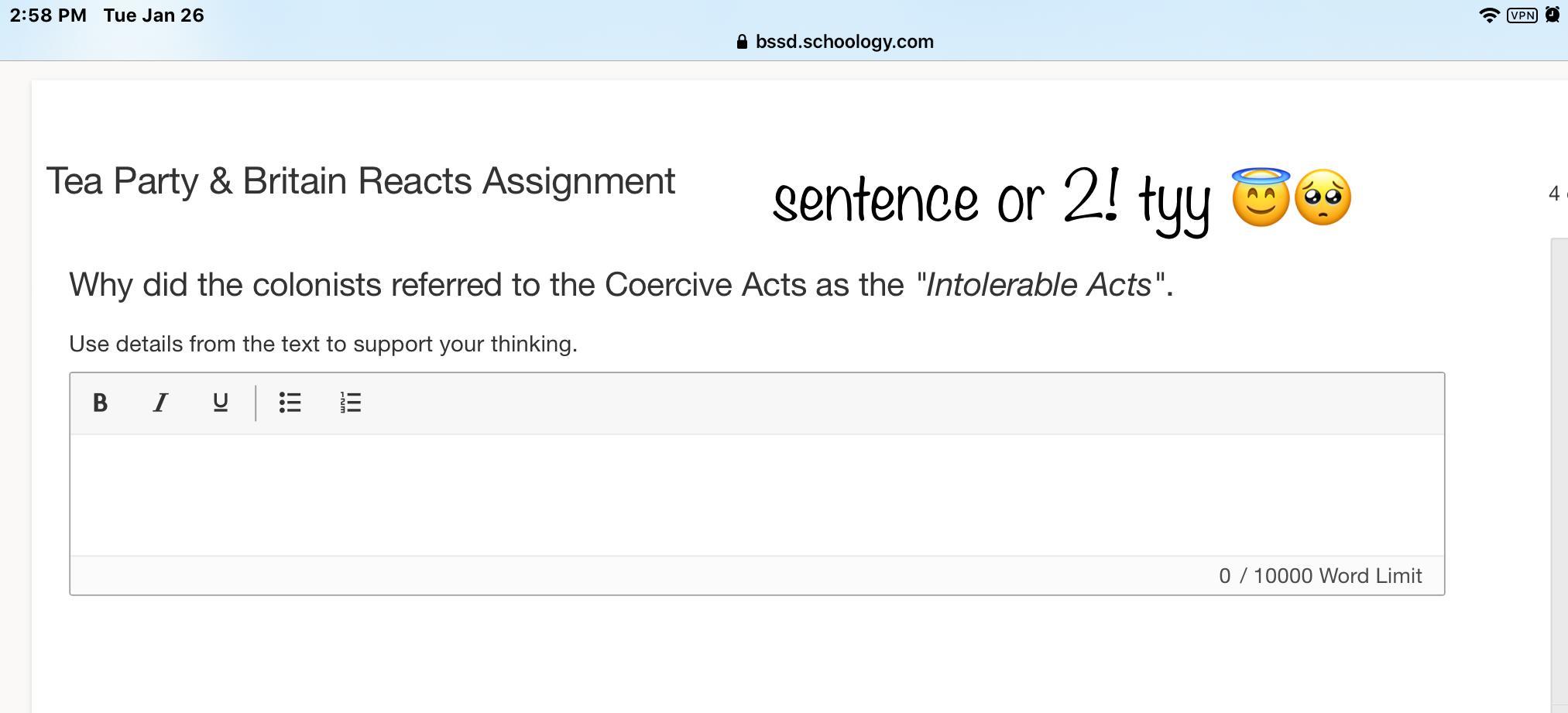Toggle underline formatting in the editor toolbar
The image size is (1568, 713).
(x=220, y=403)
